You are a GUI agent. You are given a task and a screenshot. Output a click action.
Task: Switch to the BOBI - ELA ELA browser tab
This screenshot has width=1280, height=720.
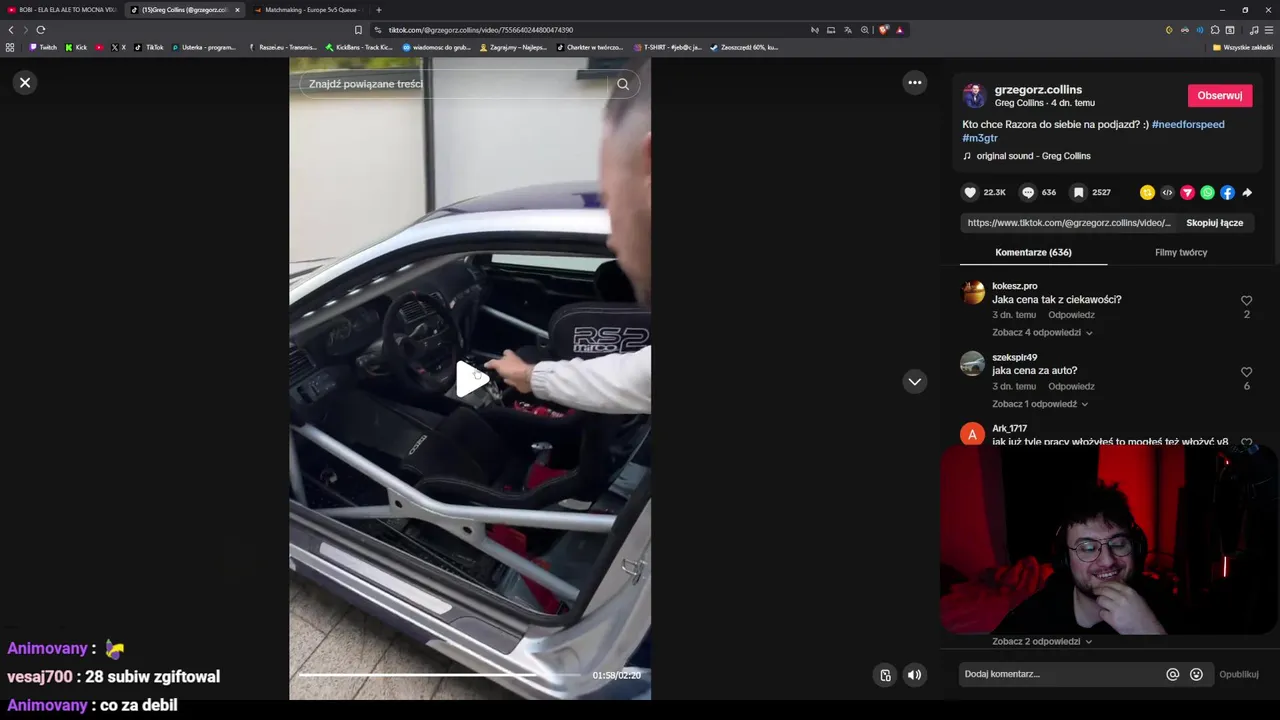[62, 10]
